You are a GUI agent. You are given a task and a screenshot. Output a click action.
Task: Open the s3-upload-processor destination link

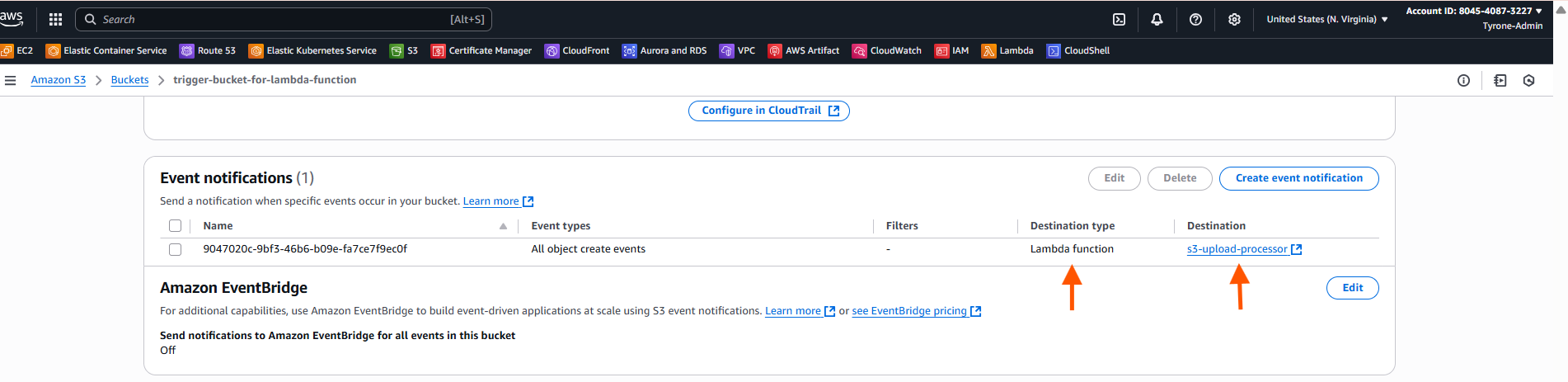pyautogui.click(x=1237, y=249)
